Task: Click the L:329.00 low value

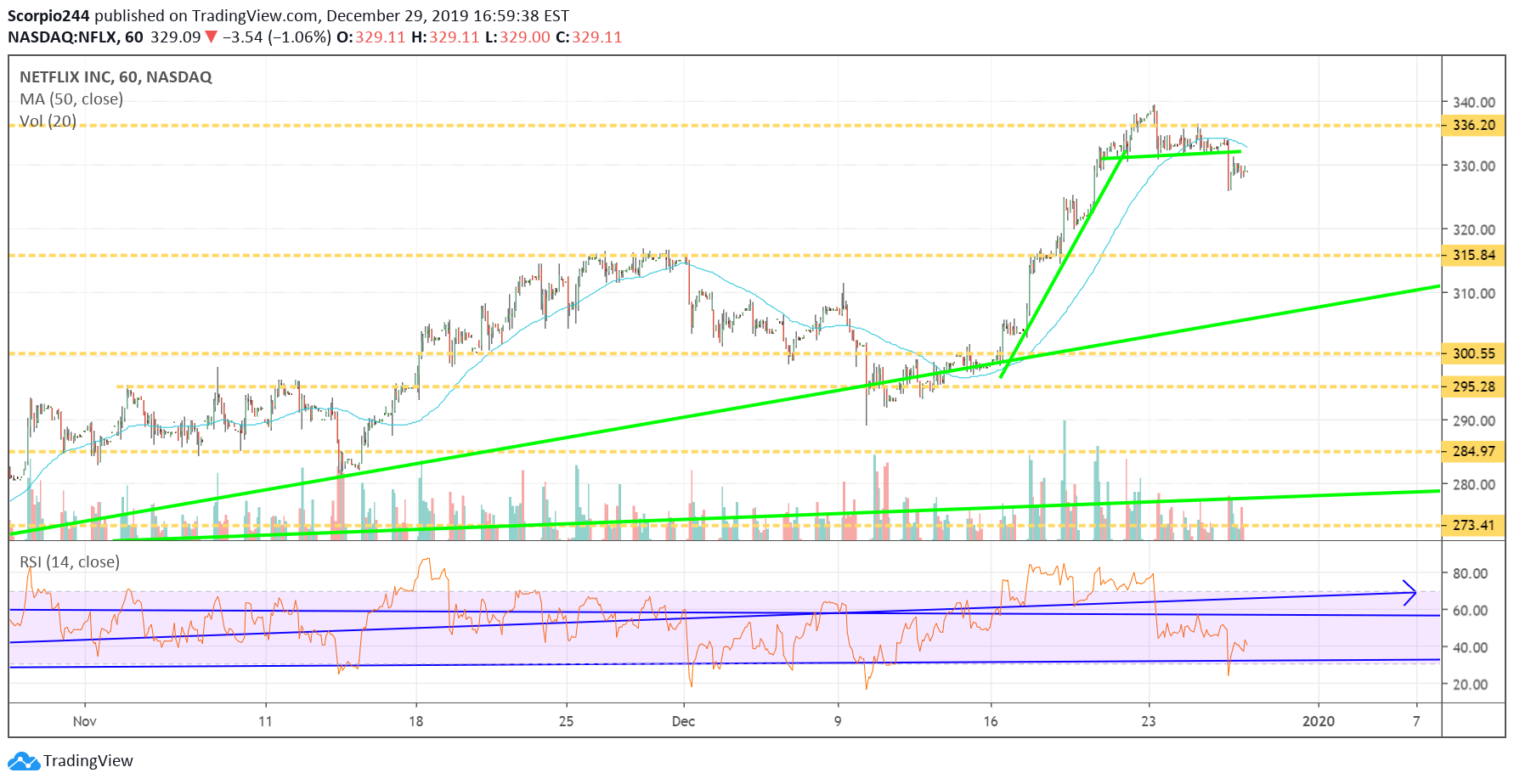Action: point(517,37)
